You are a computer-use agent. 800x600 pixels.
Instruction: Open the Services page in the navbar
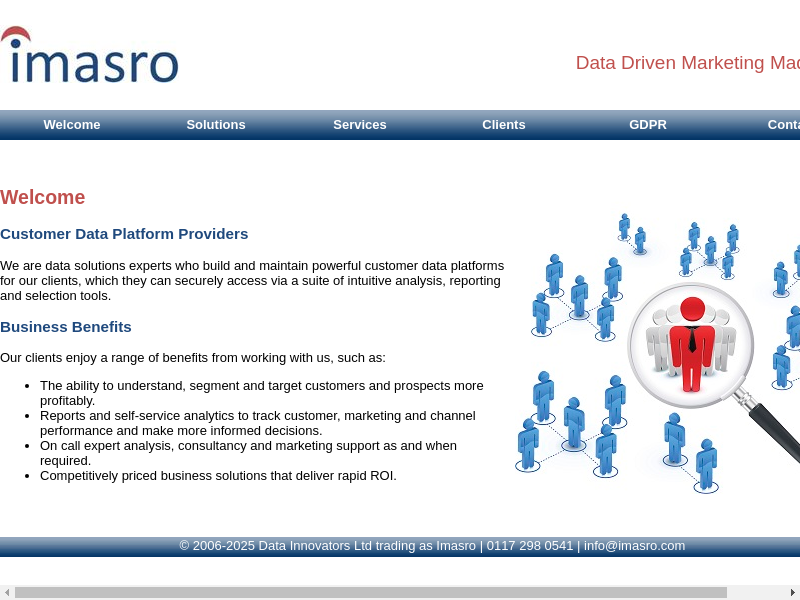coord(360,125)
